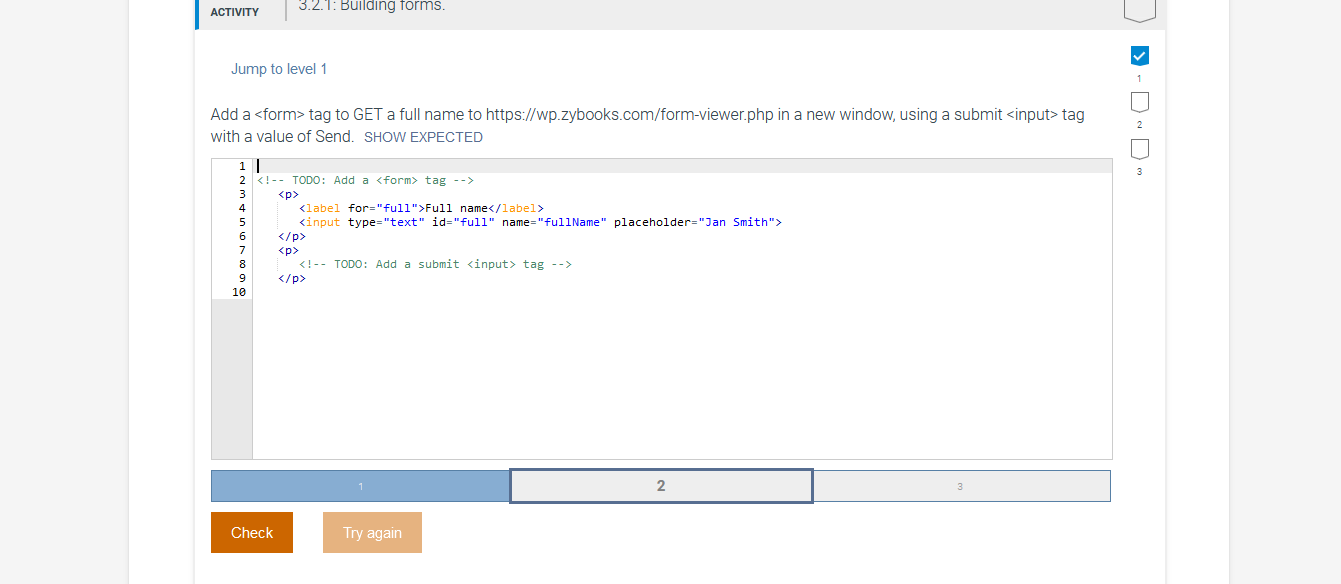This screenshot has width=1341, height=584.
Task: Click the TODO Add a form tag comment
Action: tap(365, 180)
